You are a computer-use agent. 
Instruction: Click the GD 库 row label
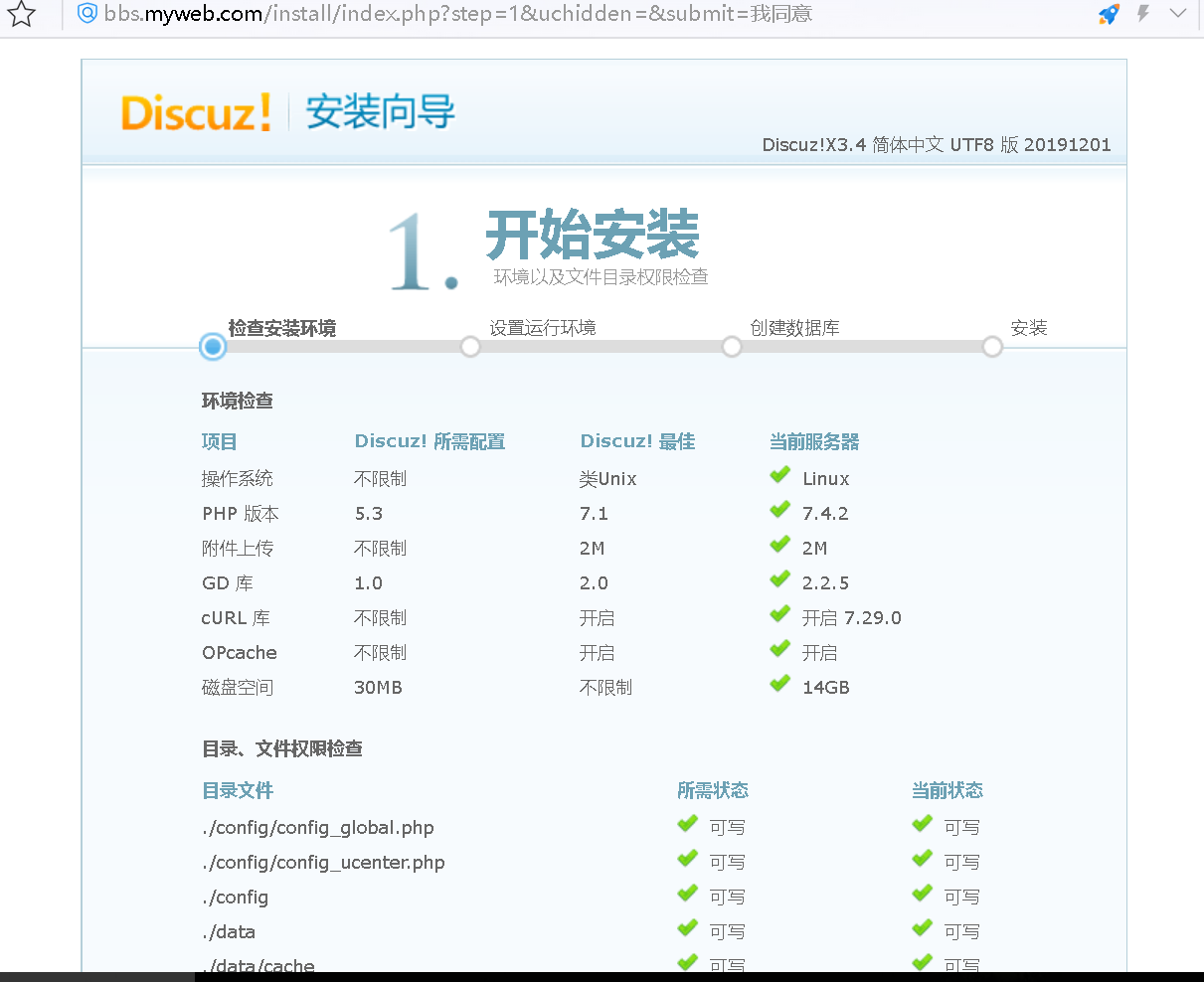(228, 583)
